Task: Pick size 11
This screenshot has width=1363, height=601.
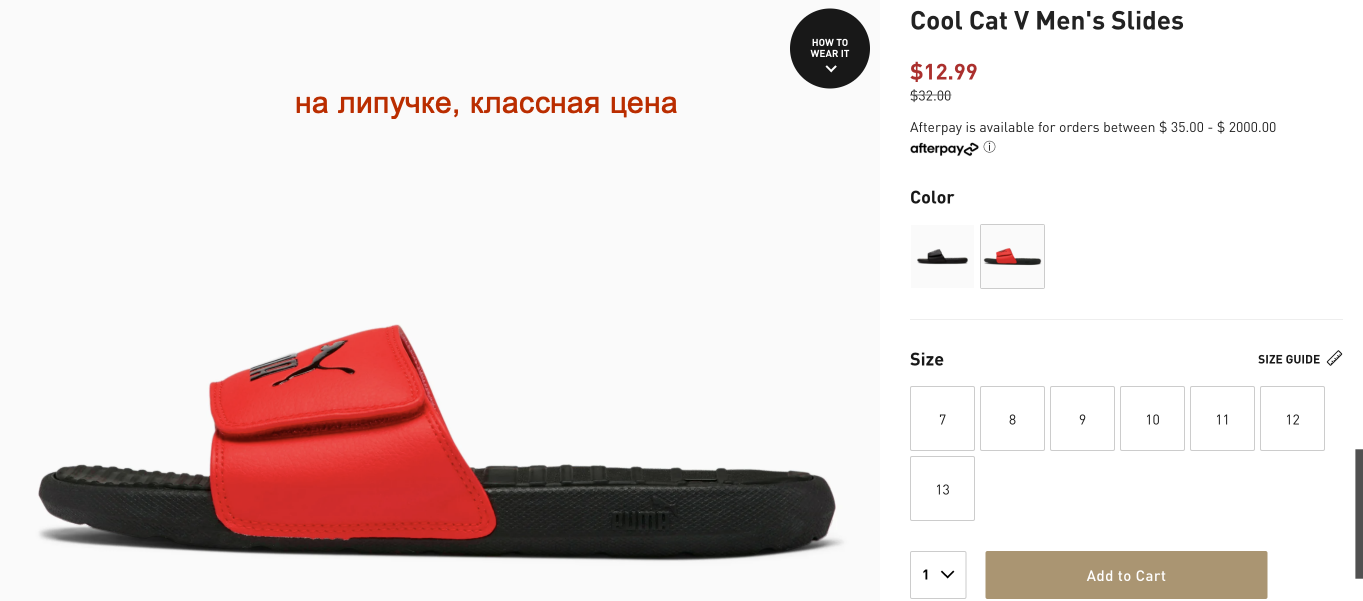Action: click(x=1222, y=419)
